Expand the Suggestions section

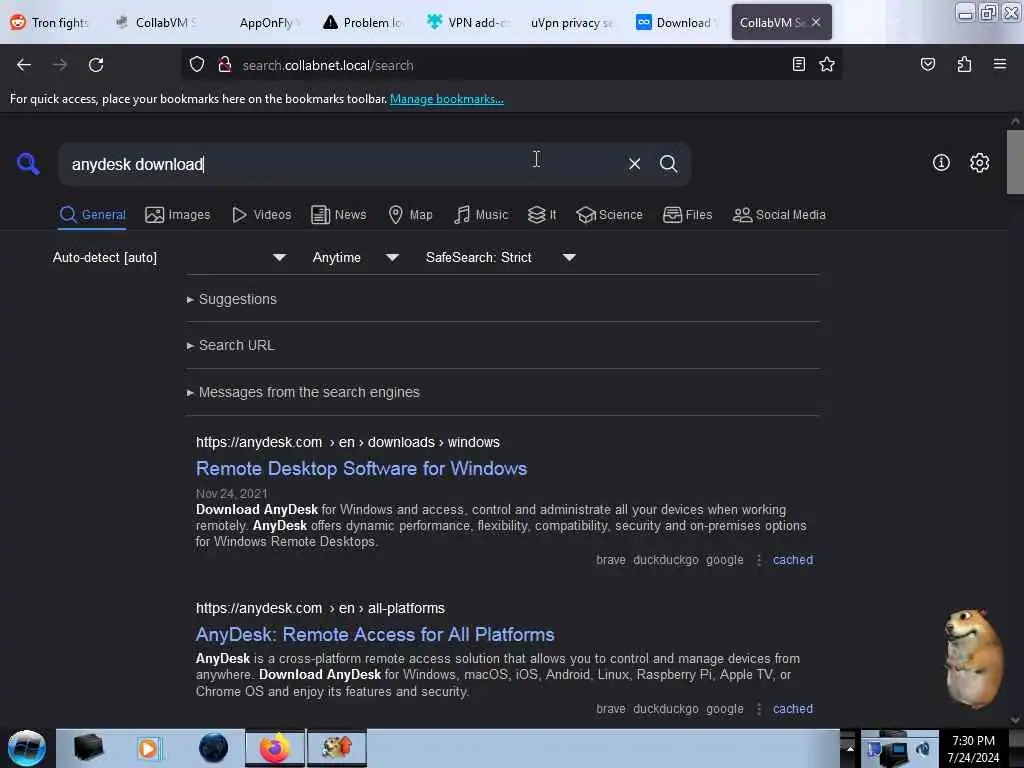click(237, 299)
